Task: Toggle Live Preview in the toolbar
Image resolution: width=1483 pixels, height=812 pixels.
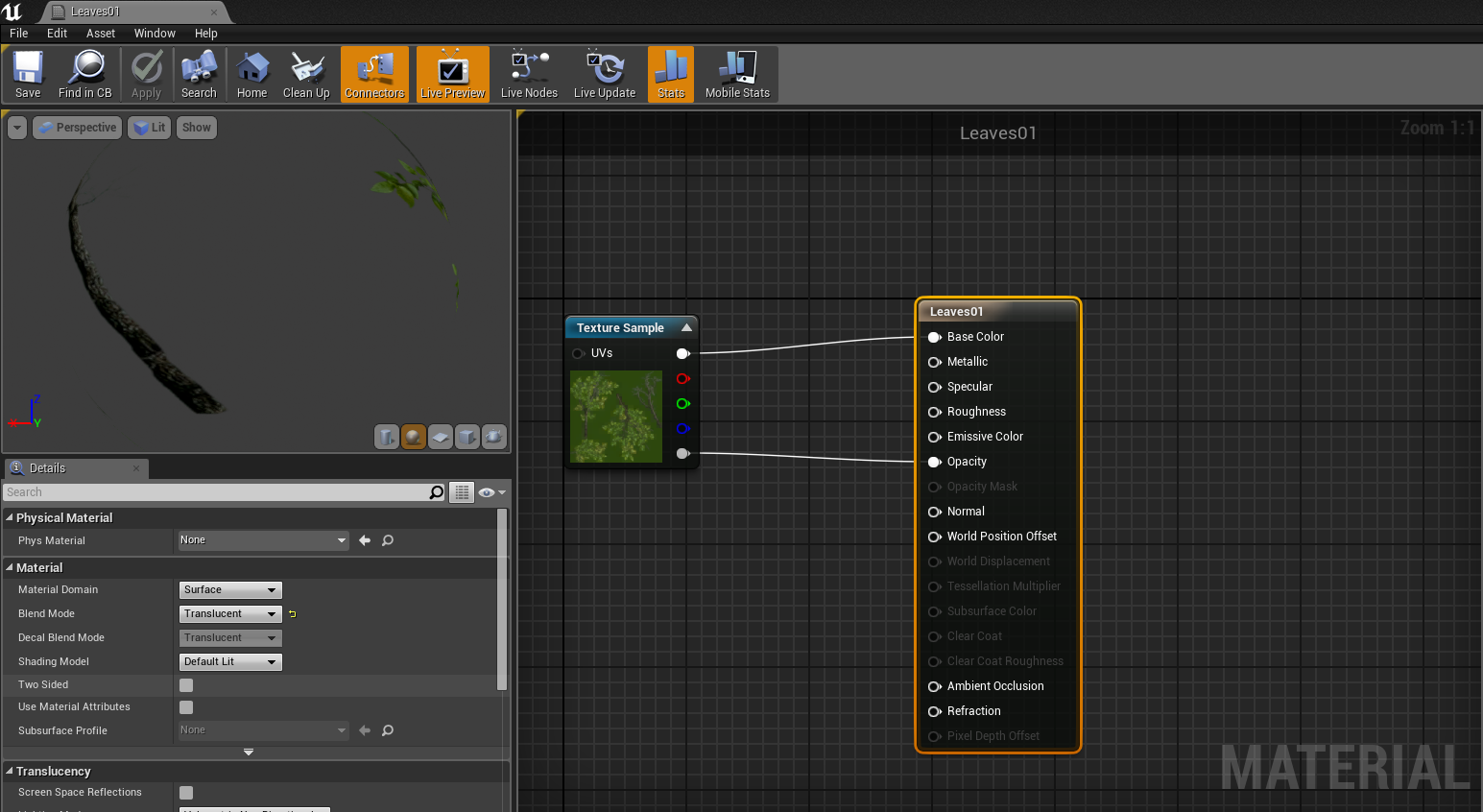Action: tap(451, 74)
